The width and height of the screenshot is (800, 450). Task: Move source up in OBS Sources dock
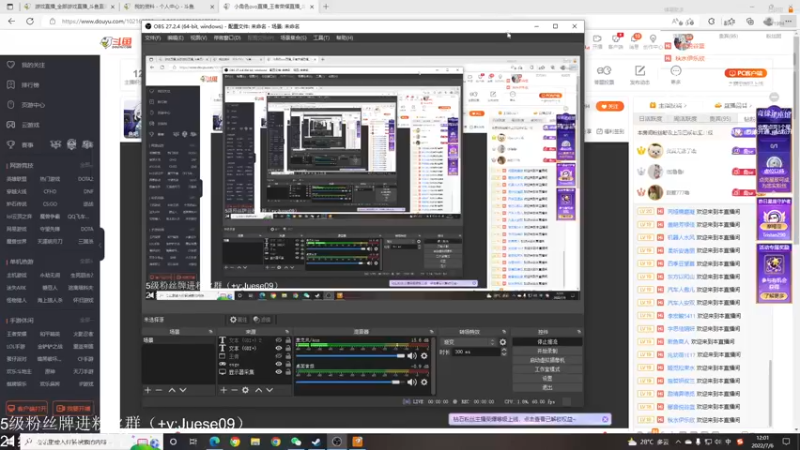tap(259, 390)
